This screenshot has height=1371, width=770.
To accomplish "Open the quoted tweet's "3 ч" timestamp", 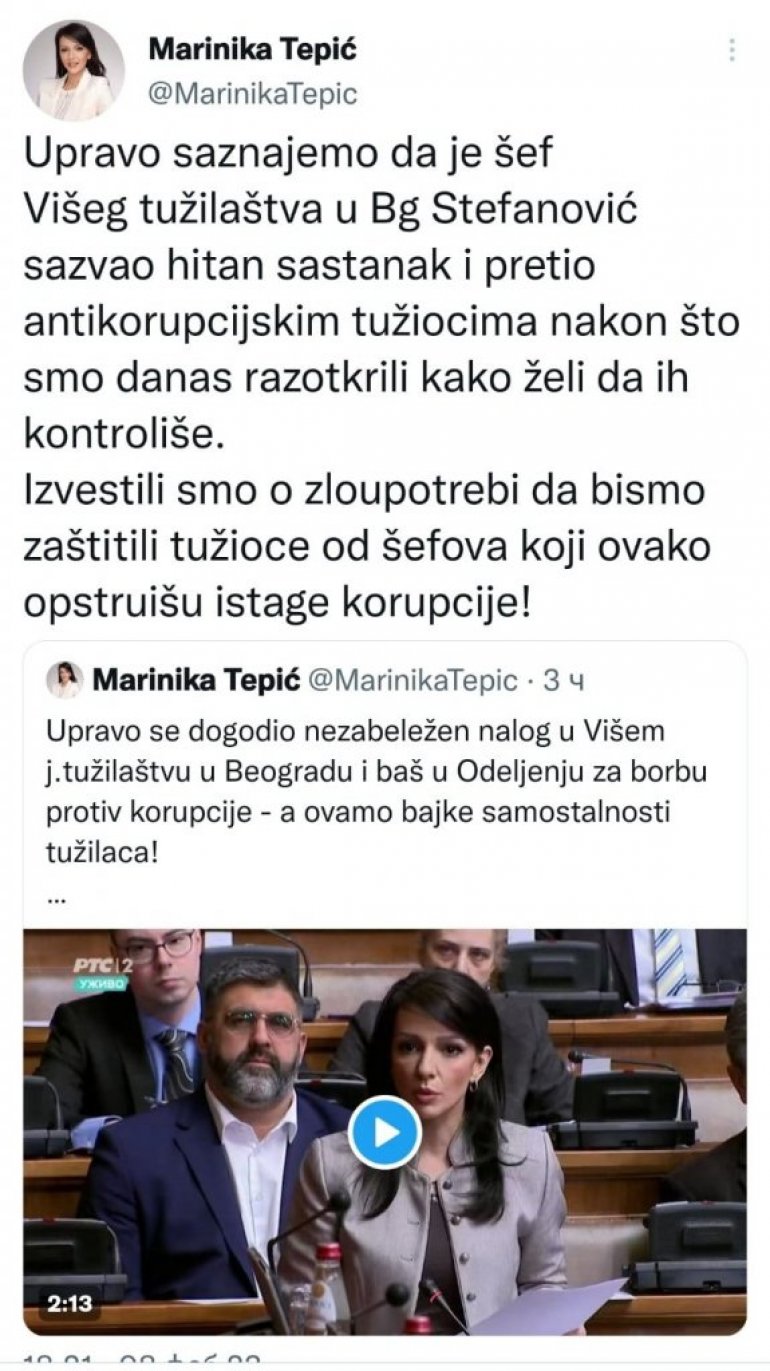I will point(562,681).
